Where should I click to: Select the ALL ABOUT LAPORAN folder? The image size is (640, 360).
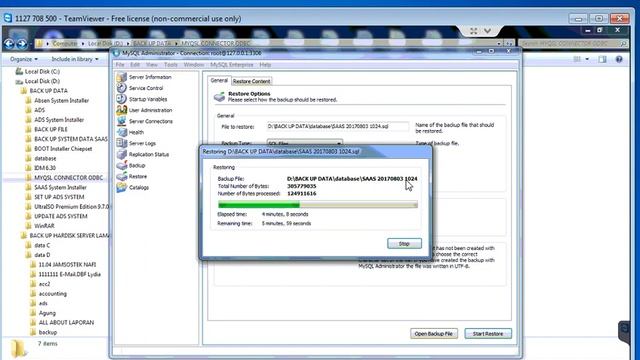(66, 322)
